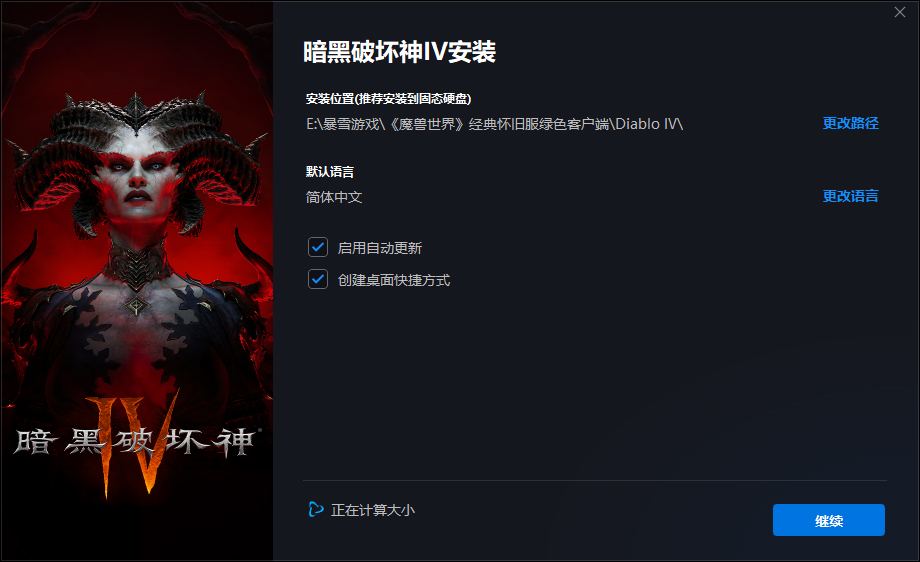Click the install path text E:\暴雪游戏
The width and height of the screenshot is (920, 562).
[x=495, y=124]
